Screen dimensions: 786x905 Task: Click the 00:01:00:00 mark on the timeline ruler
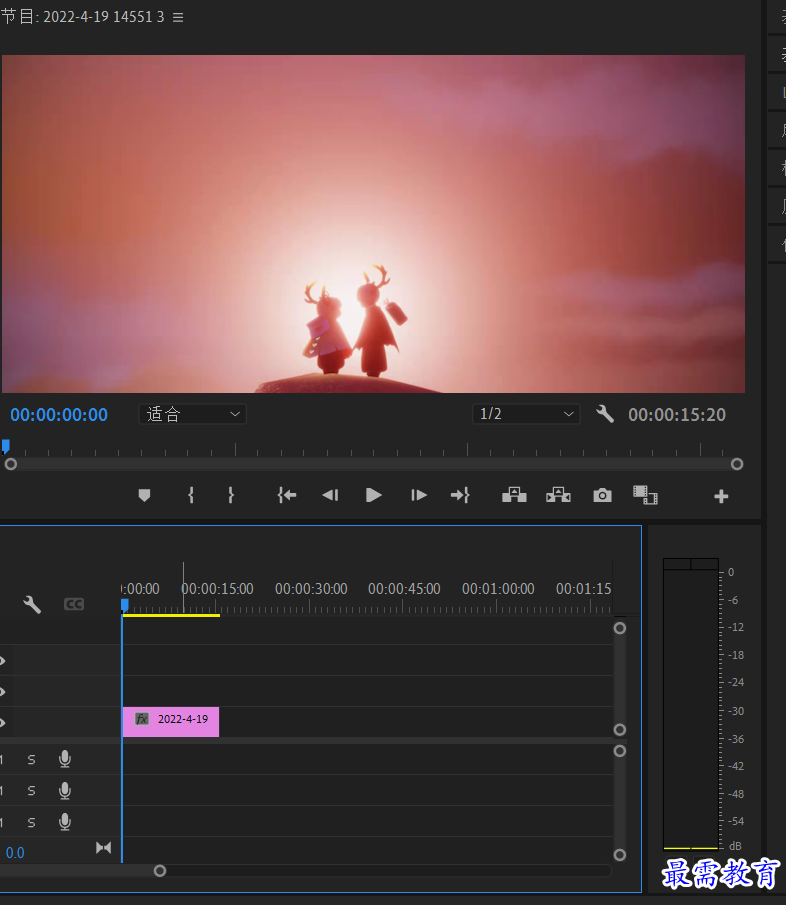click(x=498, y=589)
